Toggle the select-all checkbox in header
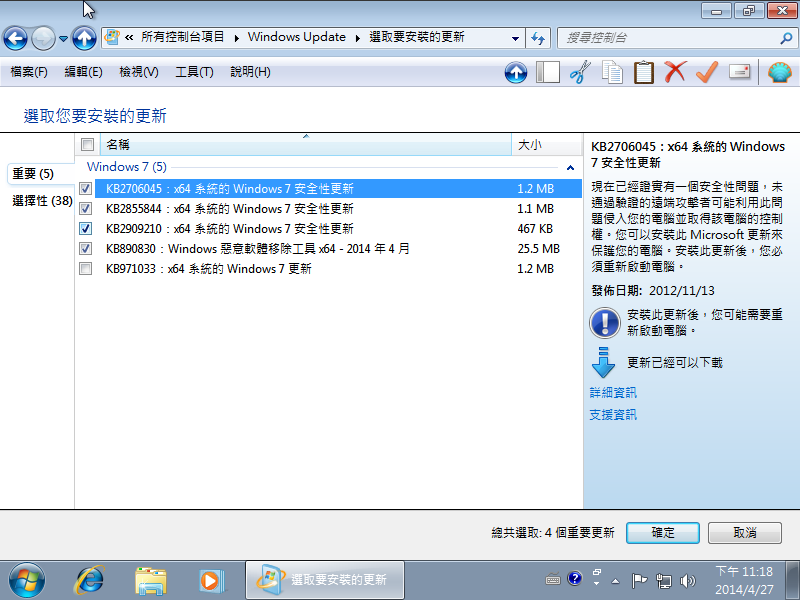Image resolution: width=800 pixels, height=600 pixels. (x=87, y=145)
